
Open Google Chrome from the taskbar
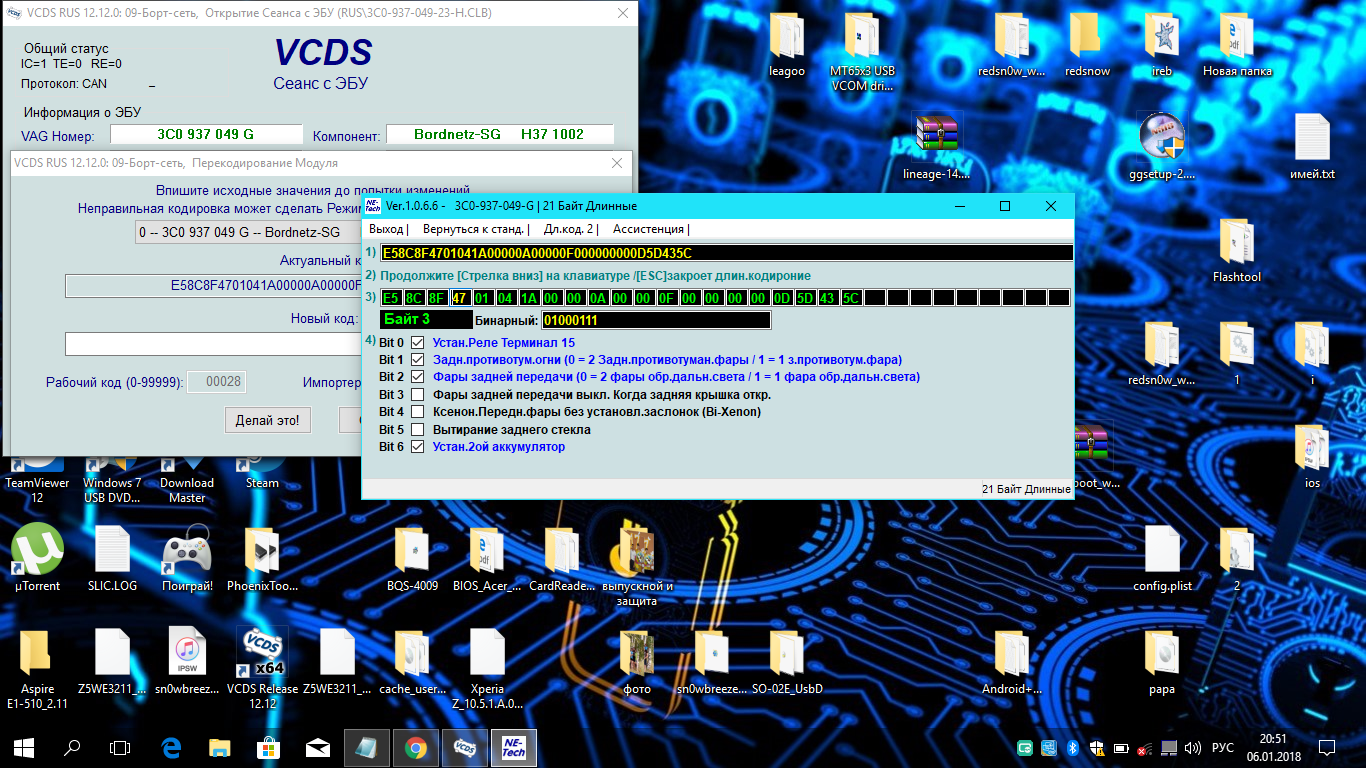(x=416, y=747)
